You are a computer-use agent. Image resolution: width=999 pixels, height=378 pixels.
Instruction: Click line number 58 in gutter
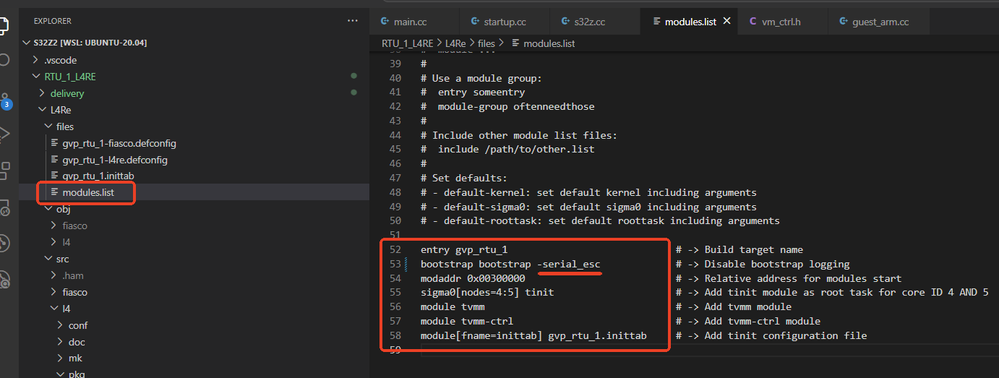[x=394, y=335]
